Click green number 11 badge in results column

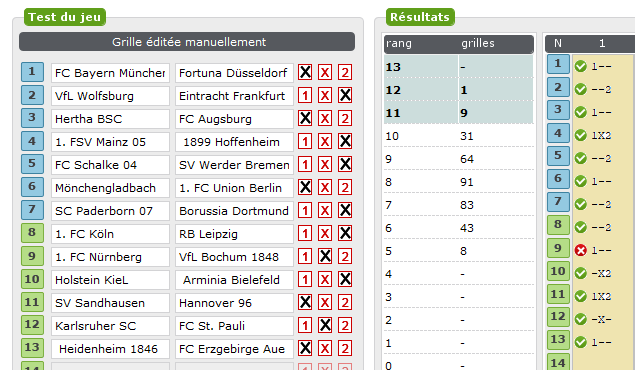click(x=558, y=294)
